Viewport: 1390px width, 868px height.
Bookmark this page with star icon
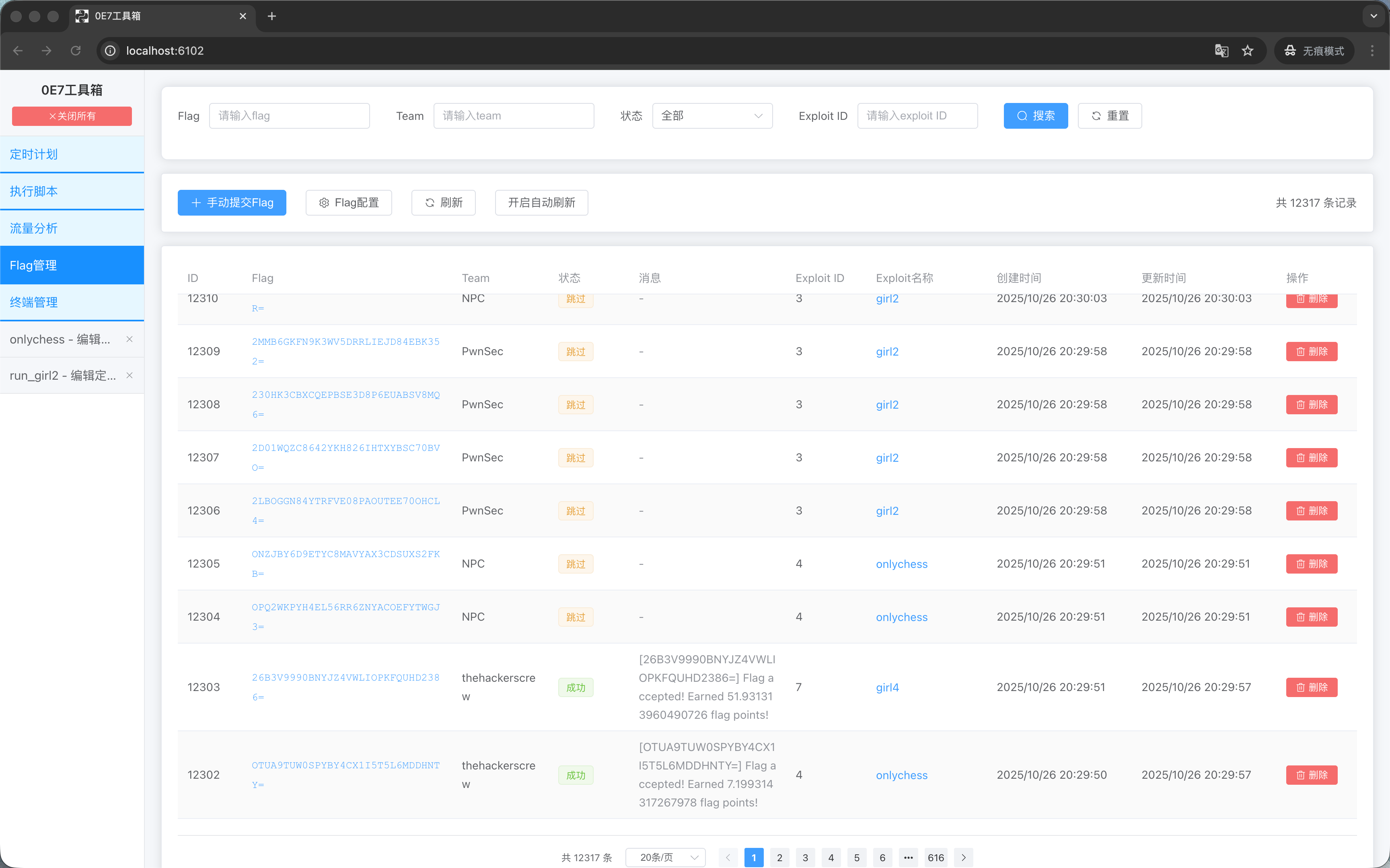1248,51
